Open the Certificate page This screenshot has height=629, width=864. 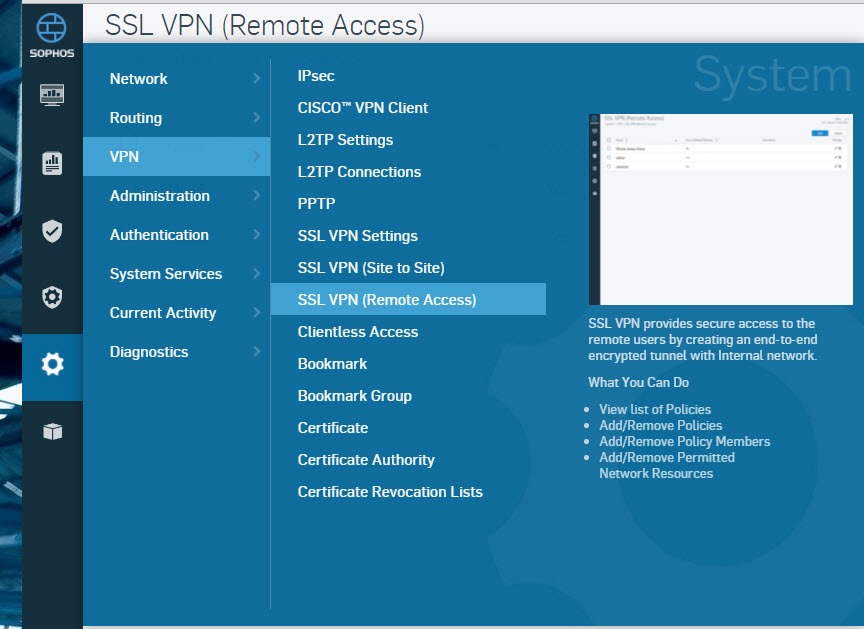click(x=333, y=427)
